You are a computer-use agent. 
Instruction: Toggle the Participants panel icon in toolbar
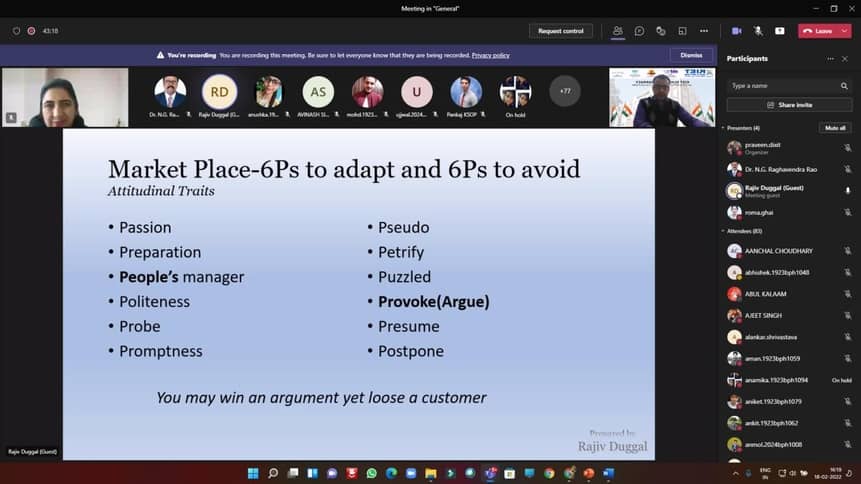coord(618,31)
